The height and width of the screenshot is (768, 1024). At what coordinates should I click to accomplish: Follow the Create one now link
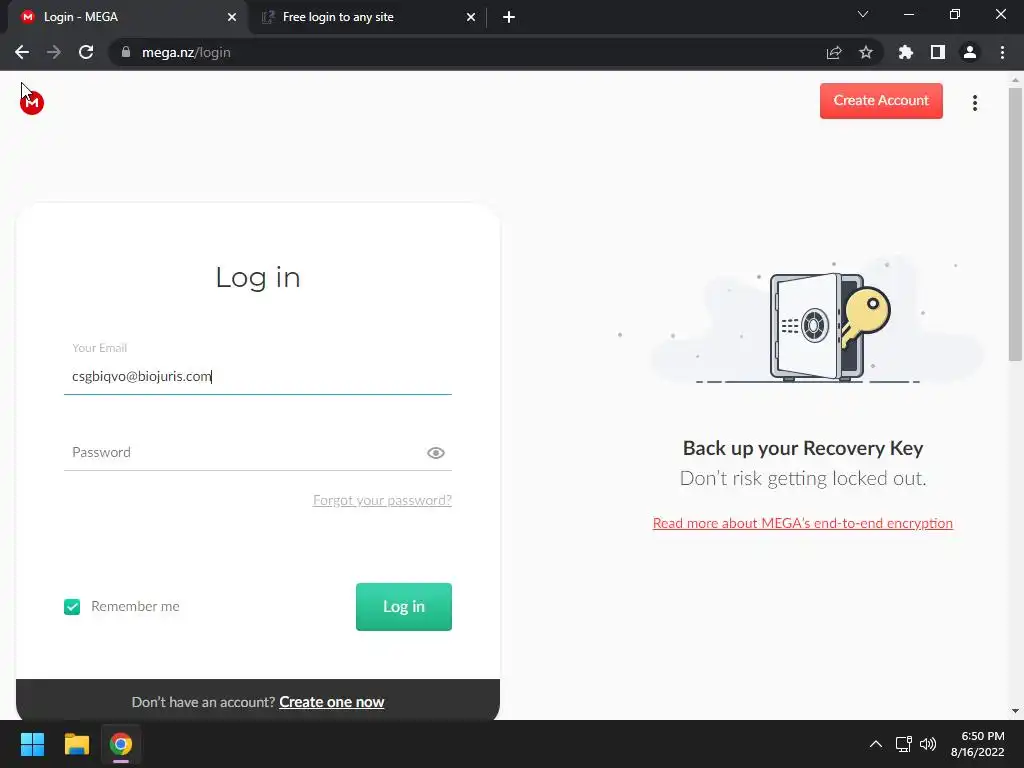point(332,702)
